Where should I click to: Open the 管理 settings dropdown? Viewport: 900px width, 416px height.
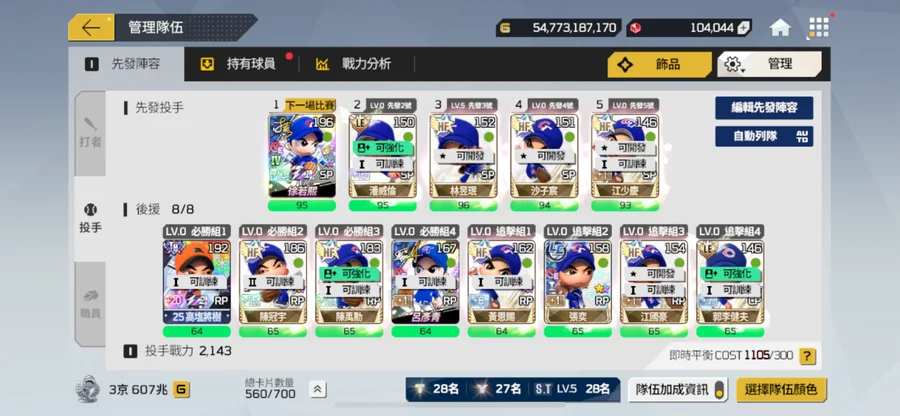pyautogui.click(x=769, y=64)
